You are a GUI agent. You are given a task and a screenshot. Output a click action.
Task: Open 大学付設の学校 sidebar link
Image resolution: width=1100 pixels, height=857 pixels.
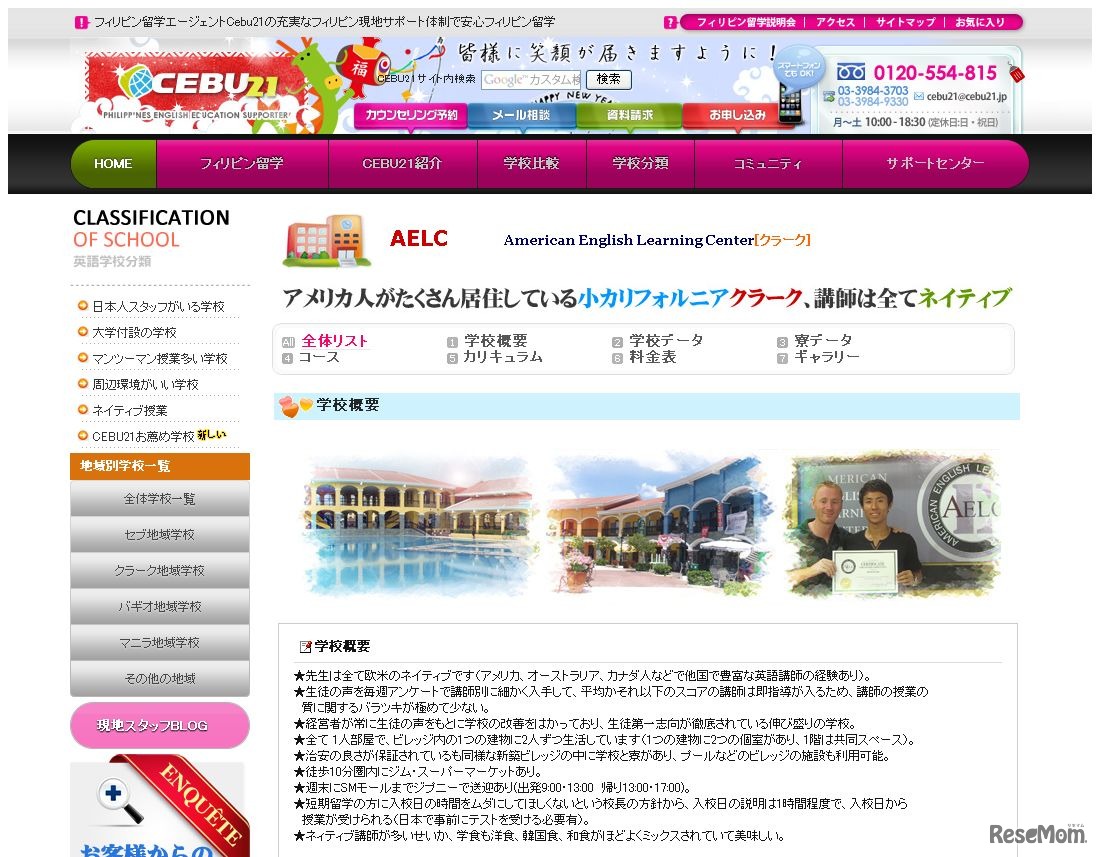tap(134, 332)
